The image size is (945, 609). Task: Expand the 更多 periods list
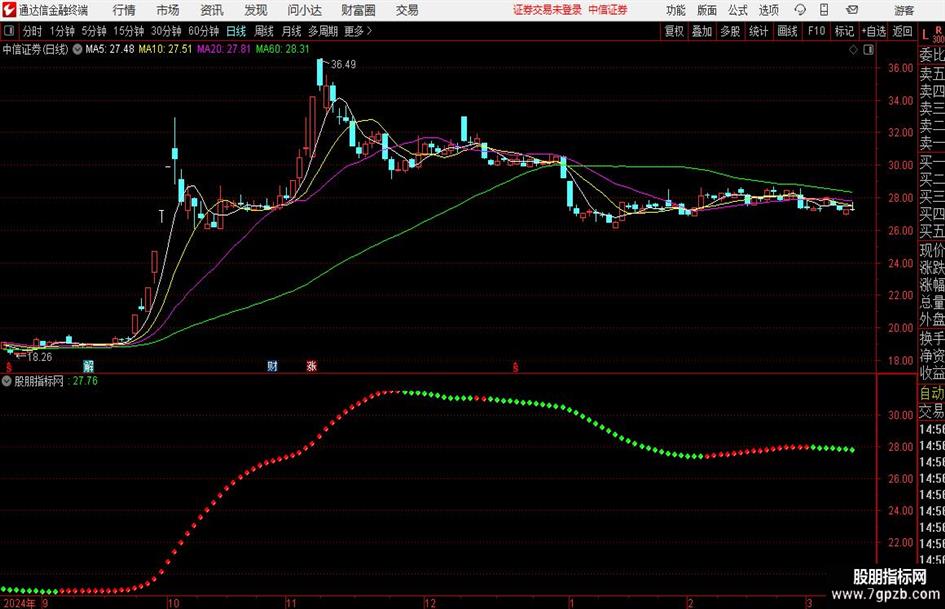tap(358, 31)
